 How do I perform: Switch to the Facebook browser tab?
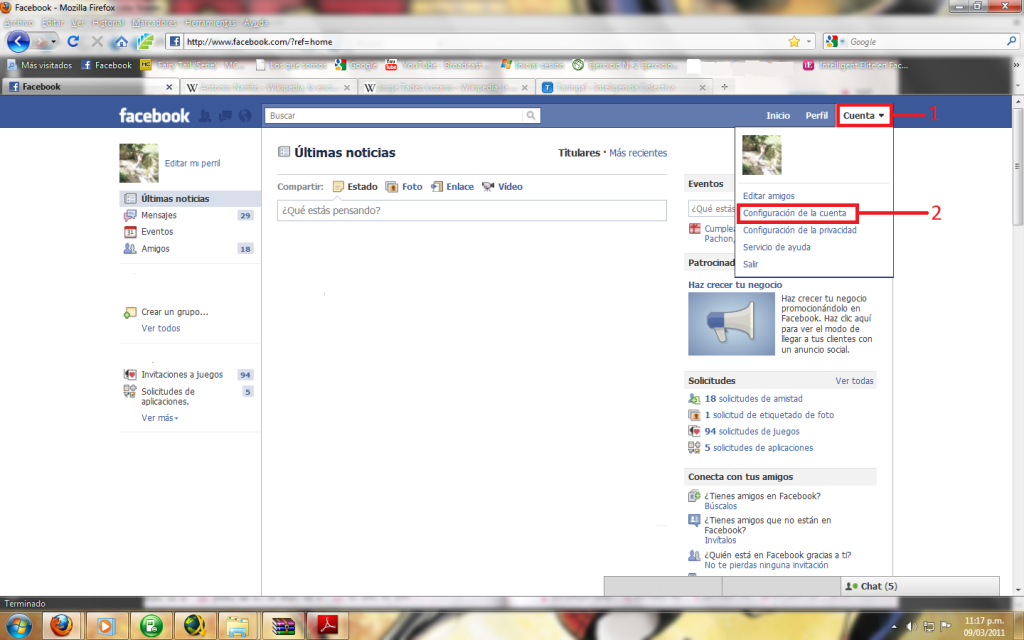tap(88, 87)
